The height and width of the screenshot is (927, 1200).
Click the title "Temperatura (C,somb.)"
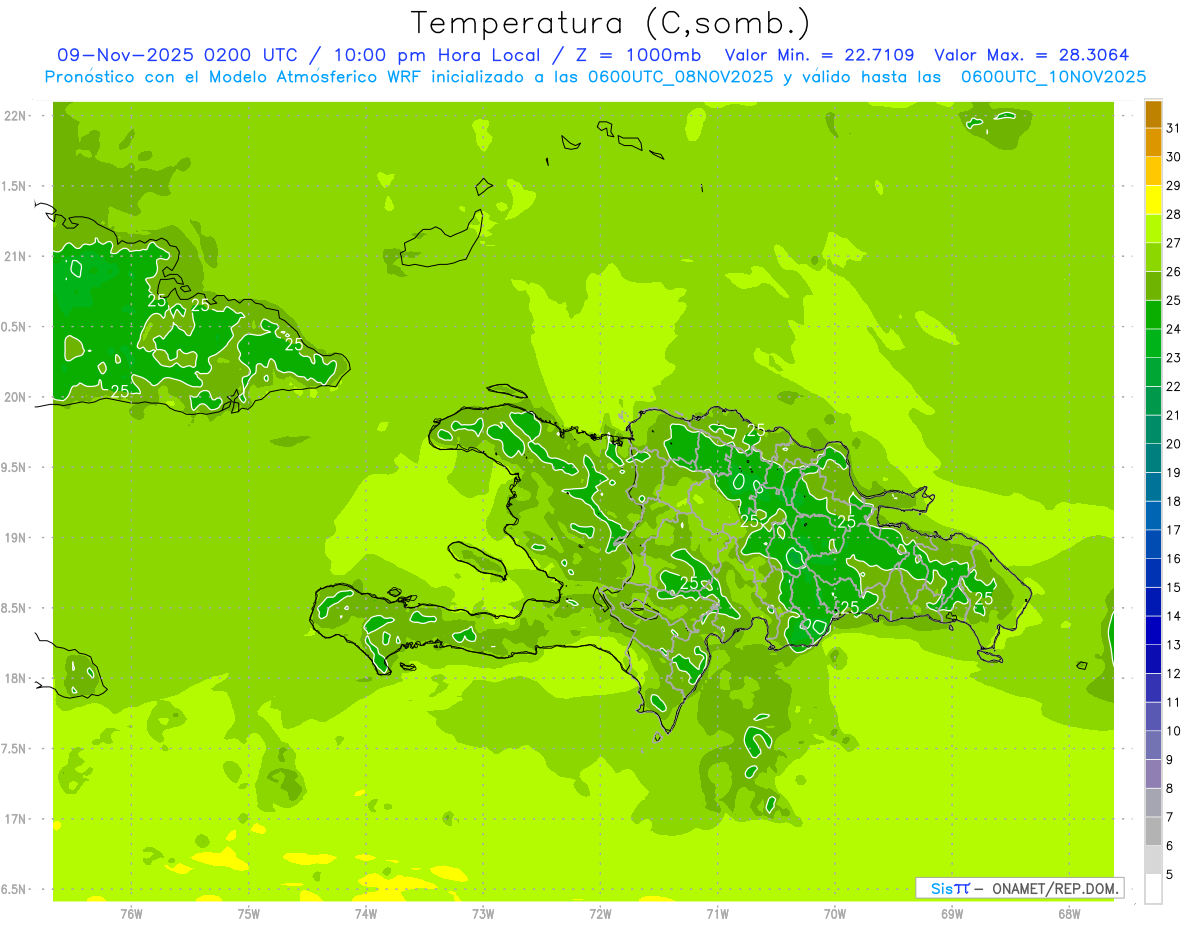pyautogui.click(x=611, y=23)
